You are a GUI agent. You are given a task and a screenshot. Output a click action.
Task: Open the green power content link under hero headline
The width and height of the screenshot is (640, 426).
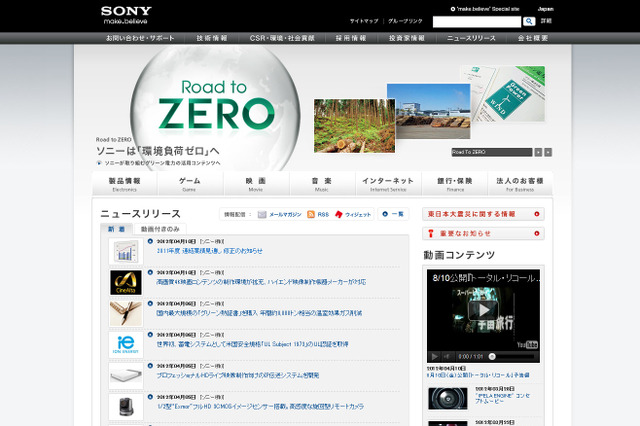point(162,163)
